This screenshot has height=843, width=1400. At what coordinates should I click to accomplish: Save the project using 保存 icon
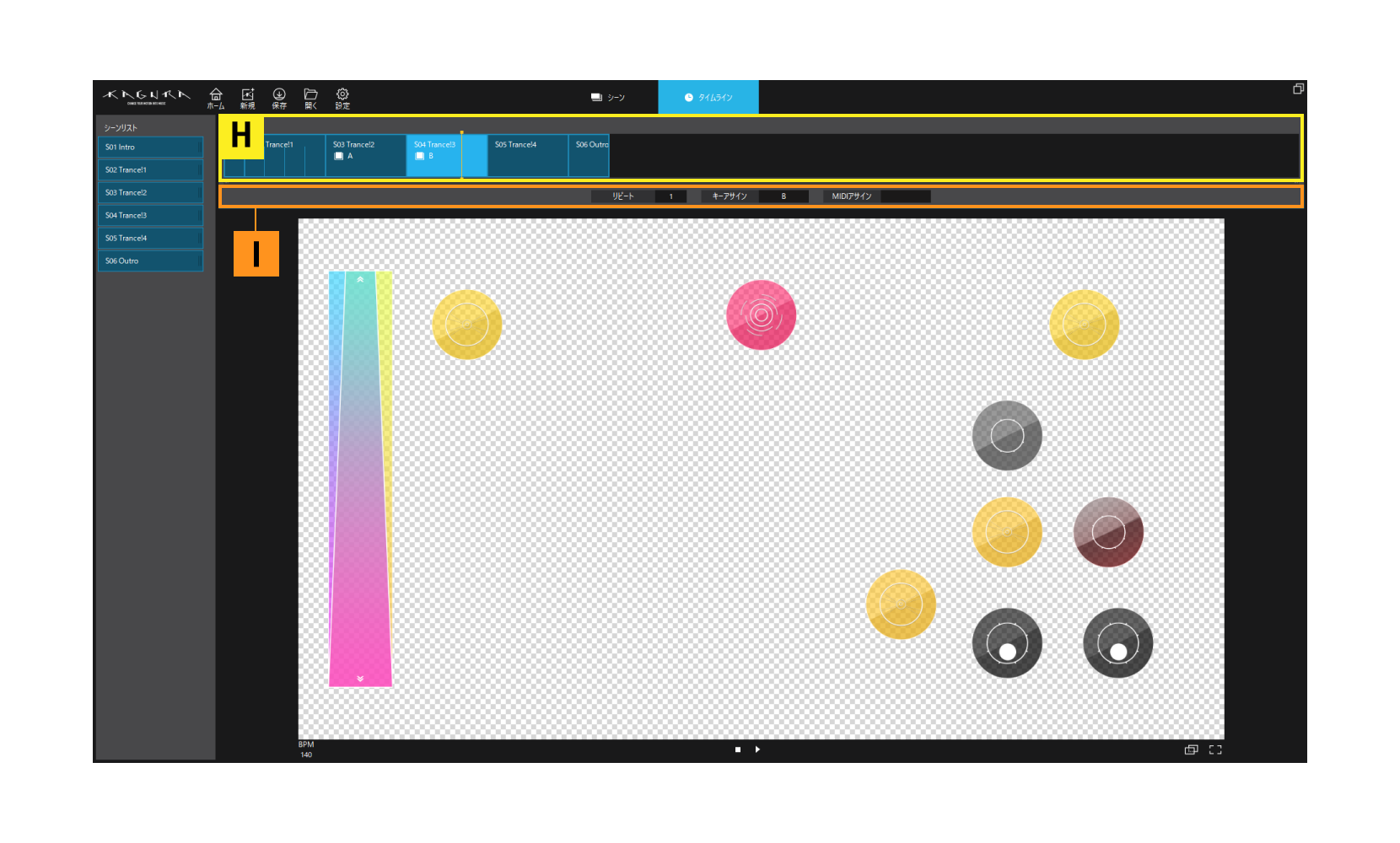pos(279,99)
